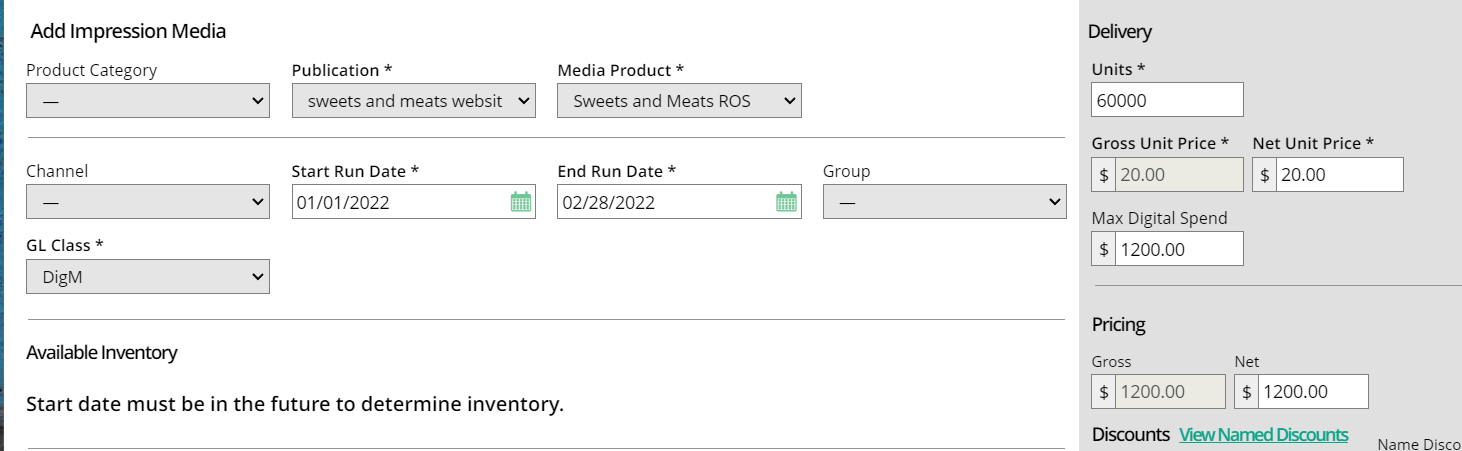1462x451 pixels.
Task: Expand the Product Category dropdown
Action: coord(147,101)
